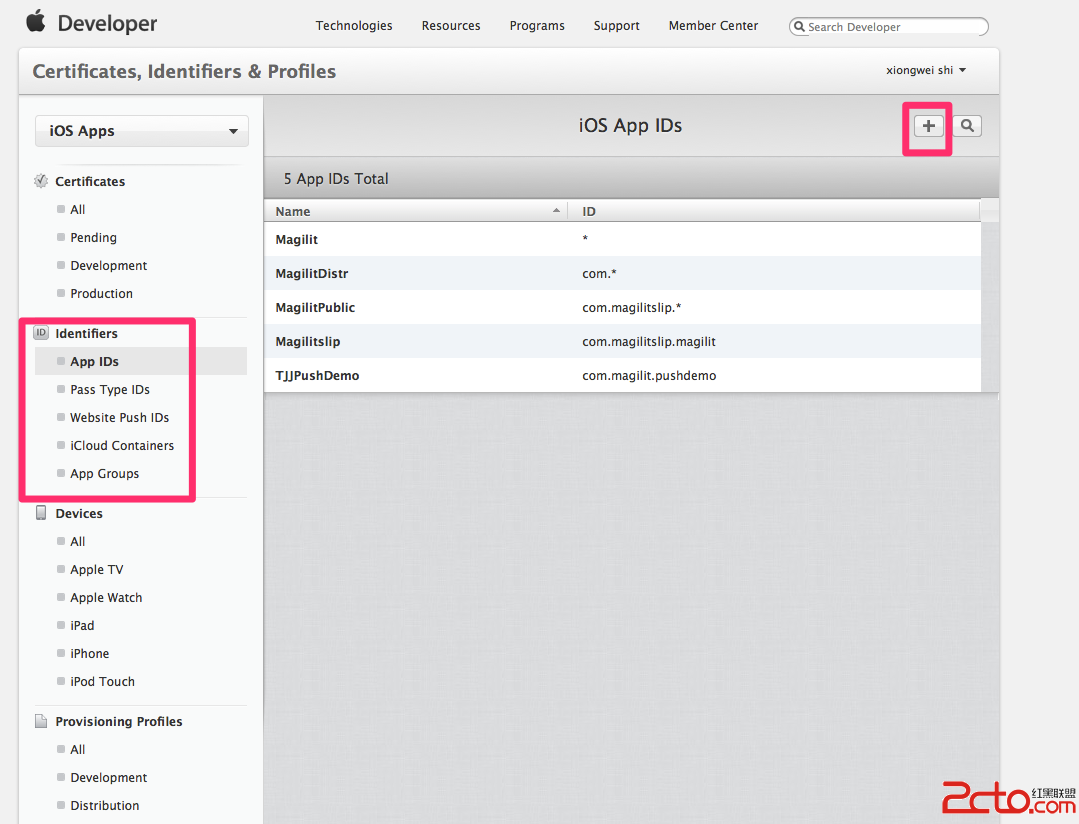Open the iOS Apps platform dropdown
Viewport: 1079px width, 824px height.
point(142,131)
